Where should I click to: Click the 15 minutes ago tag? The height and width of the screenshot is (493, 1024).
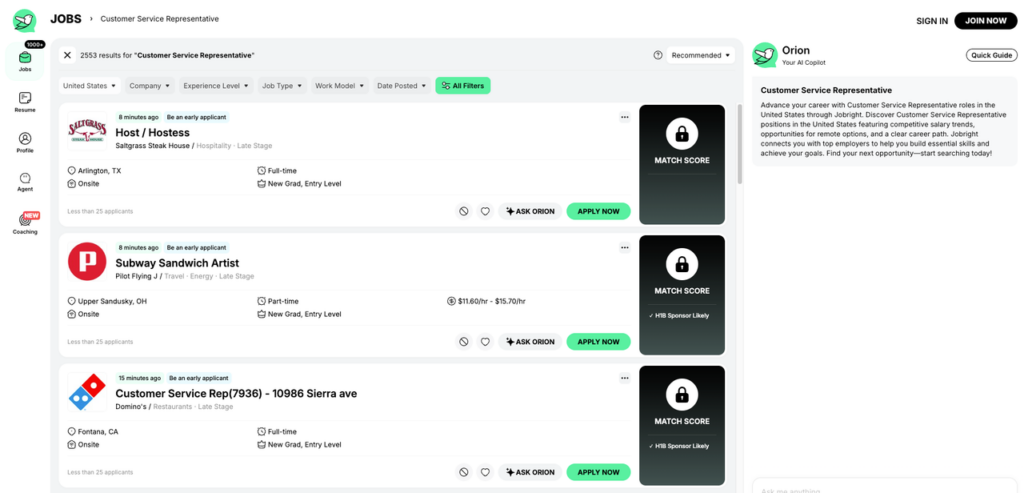140,378
